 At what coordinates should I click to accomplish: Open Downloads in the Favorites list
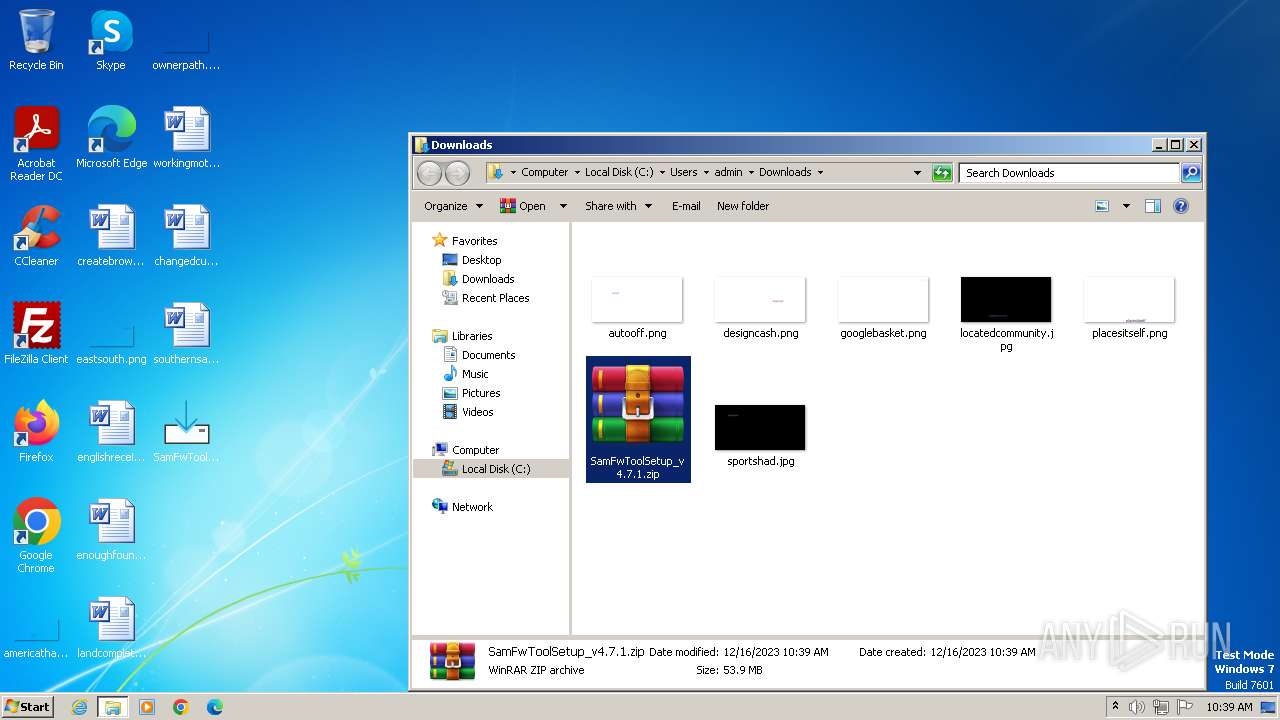pyautogui.click(x=488, y=279)
